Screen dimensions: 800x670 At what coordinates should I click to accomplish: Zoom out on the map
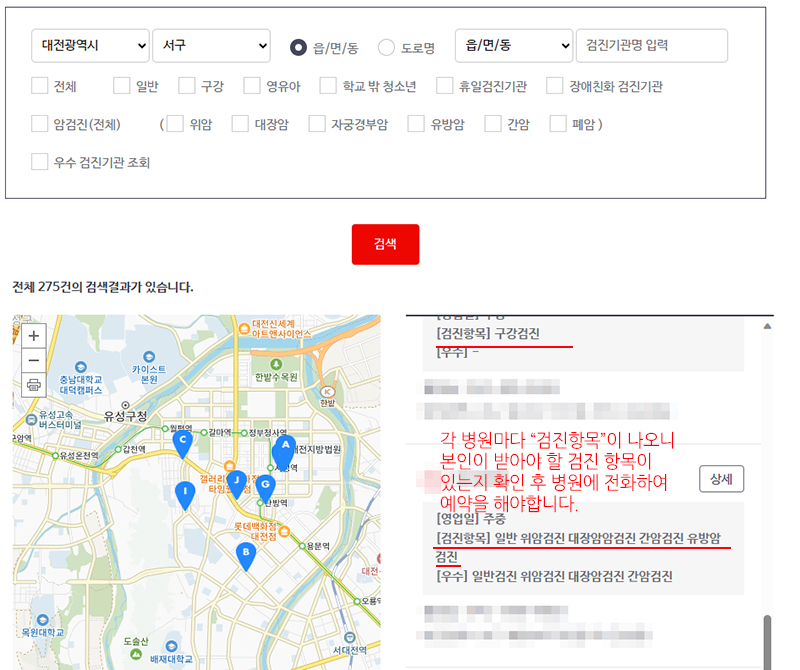(x=34, y=358)
